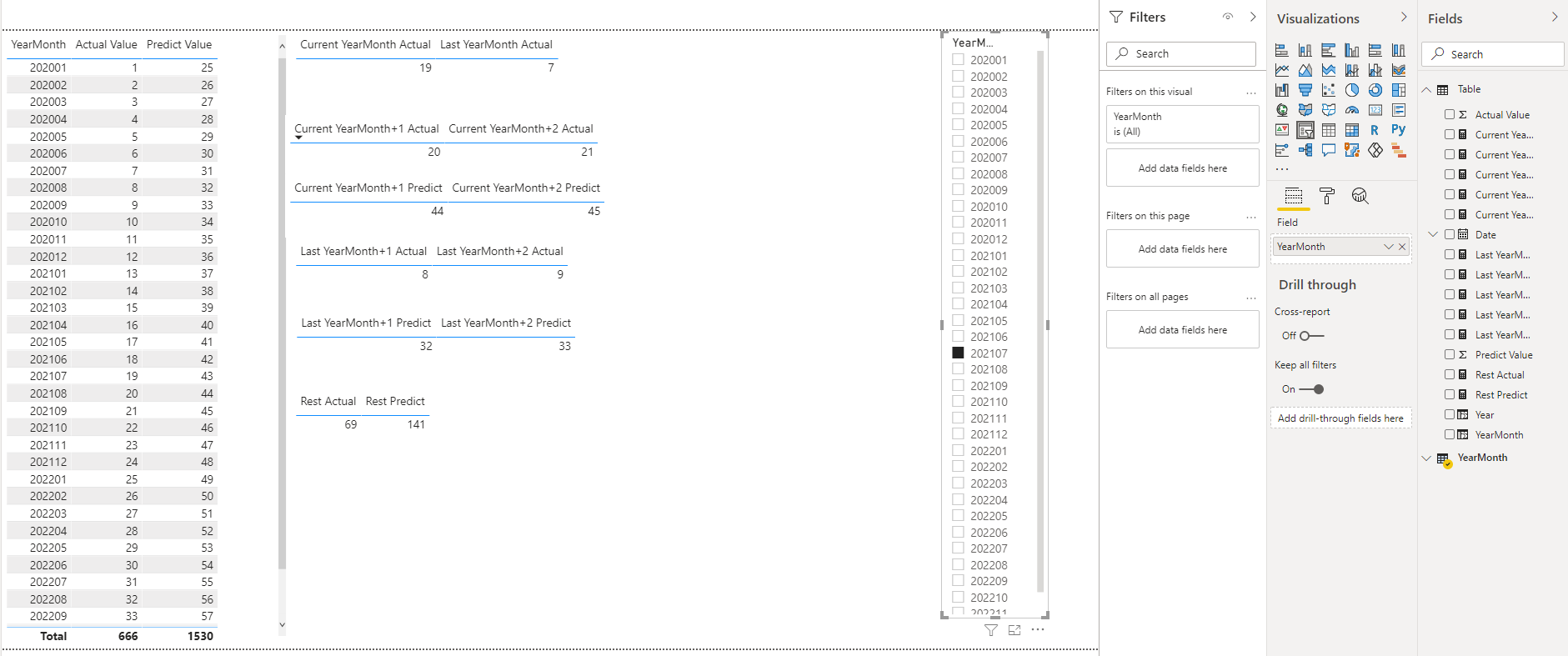Choose the line chart visualization

pos(1282,71)
